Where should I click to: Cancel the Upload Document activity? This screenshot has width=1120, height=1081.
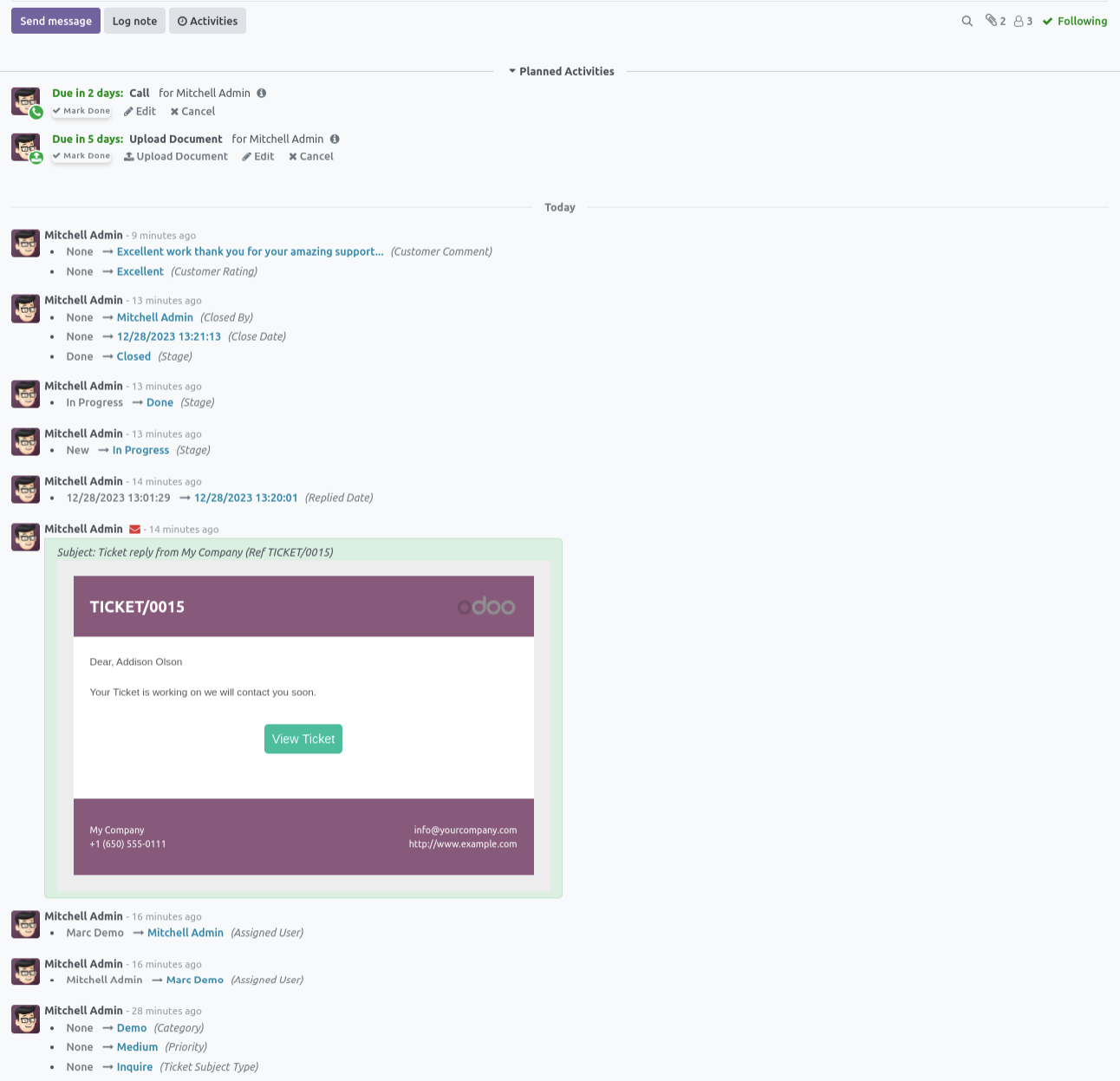(x=311, y=156)
